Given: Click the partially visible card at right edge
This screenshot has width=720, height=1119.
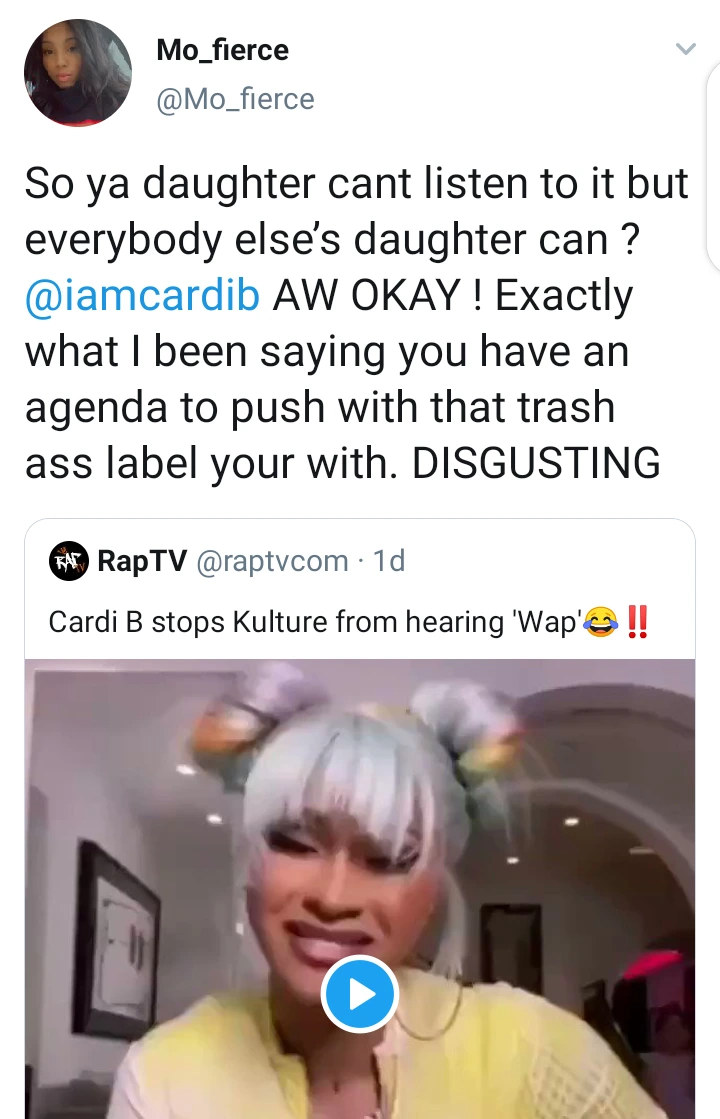Looking at the screenshot, I should pyautogui.click(x=713, y=166).
